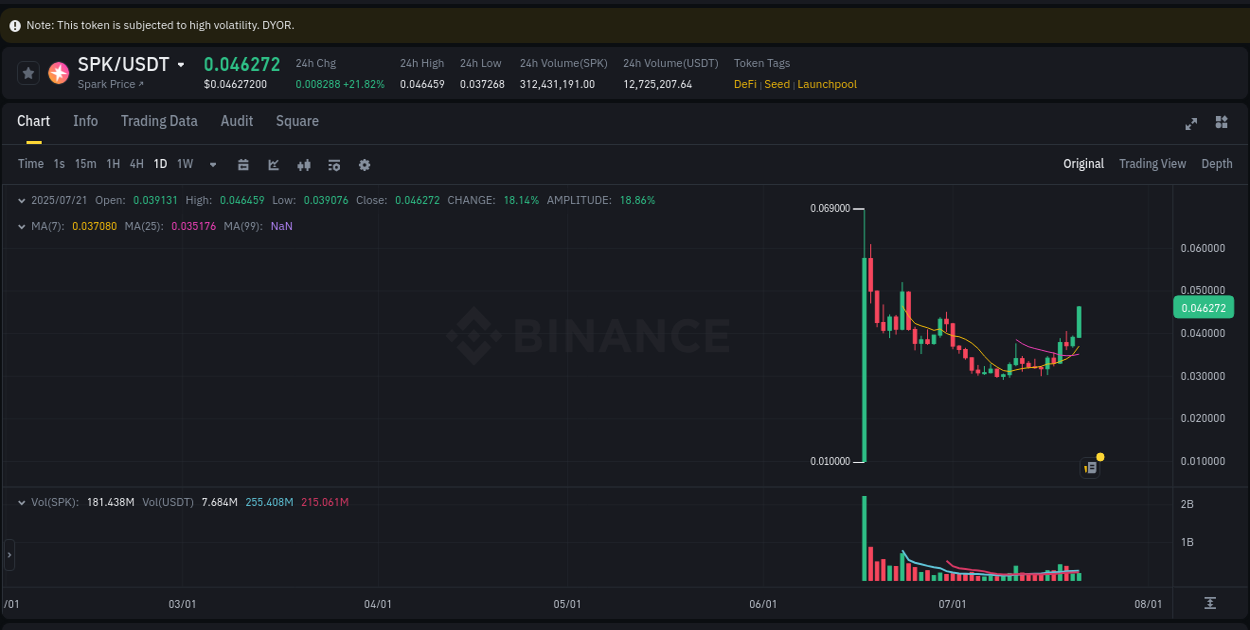Hide side panel using left edge arrow

pyautogui.click(x=8, y=553)
